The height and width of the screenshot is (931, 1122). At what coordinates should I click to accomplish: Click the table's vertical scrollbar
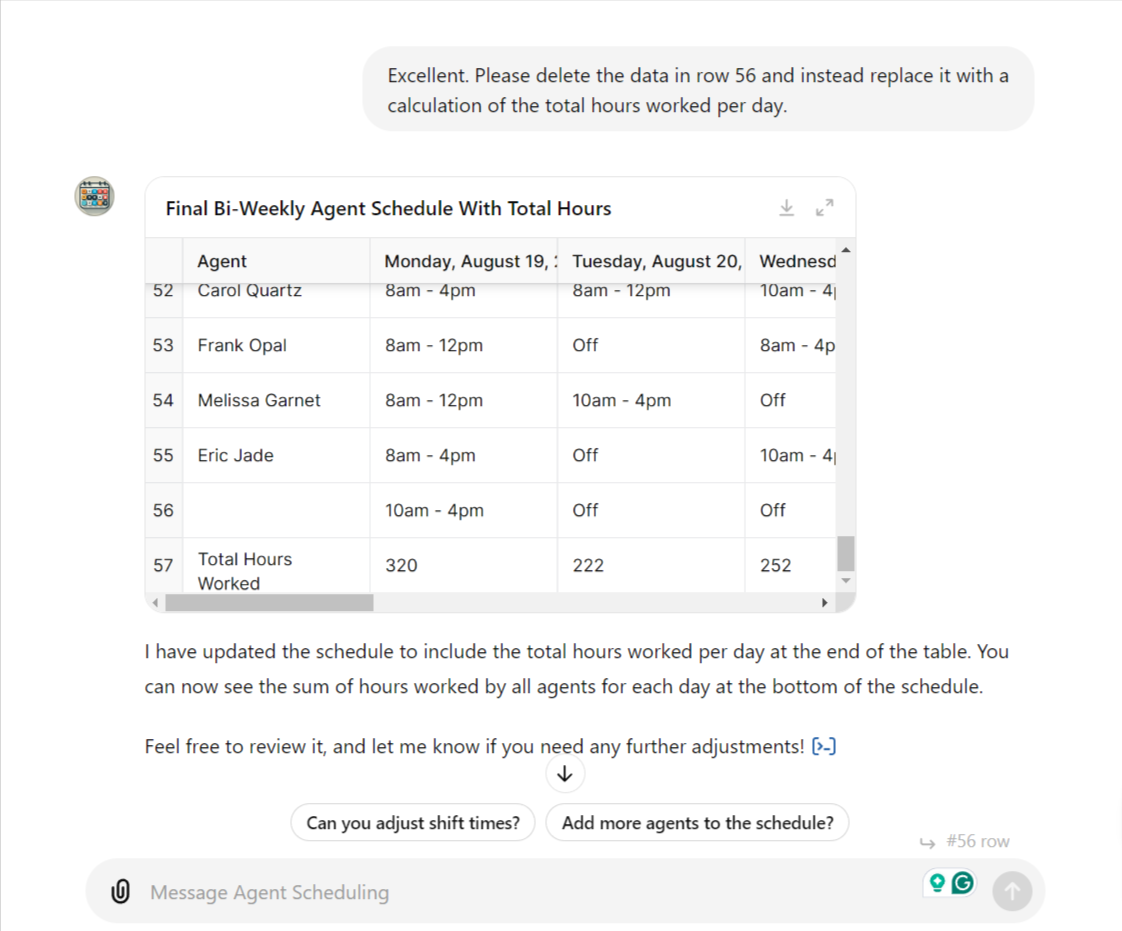click(x=844, y=555)
